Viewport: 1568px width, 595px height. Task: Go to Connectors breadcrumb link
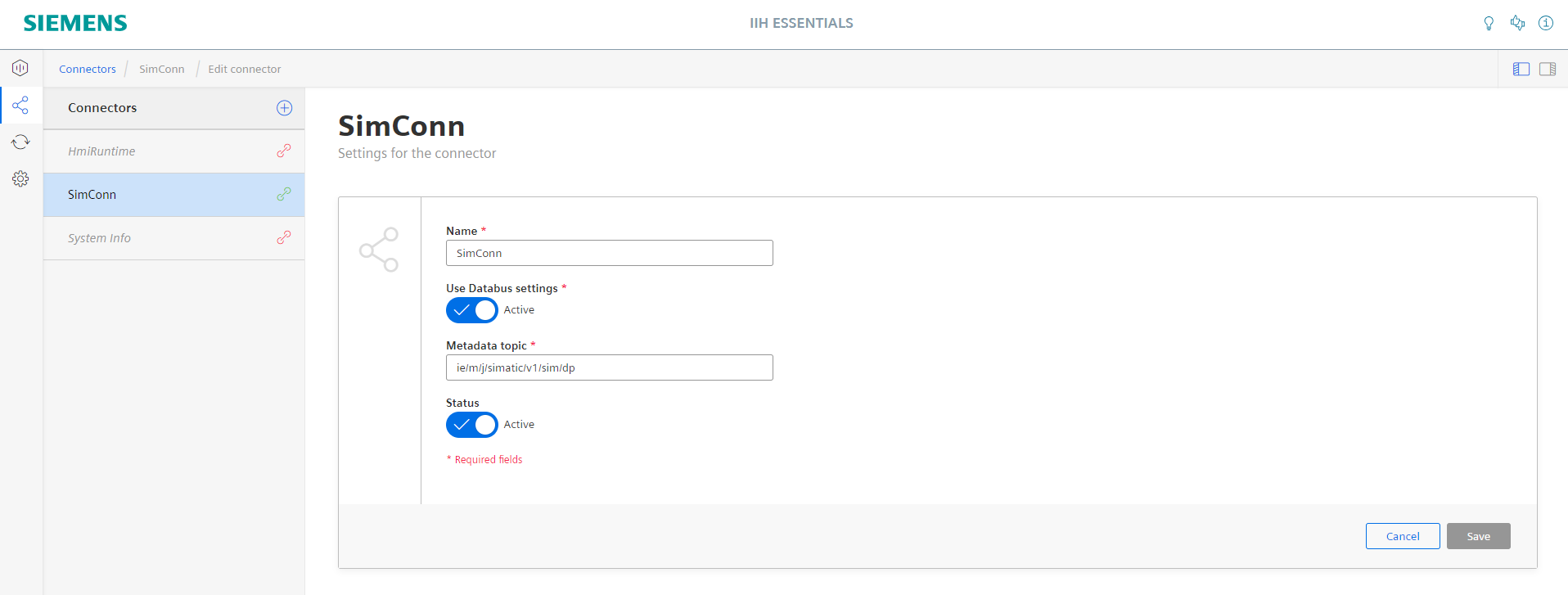[88, 69]
